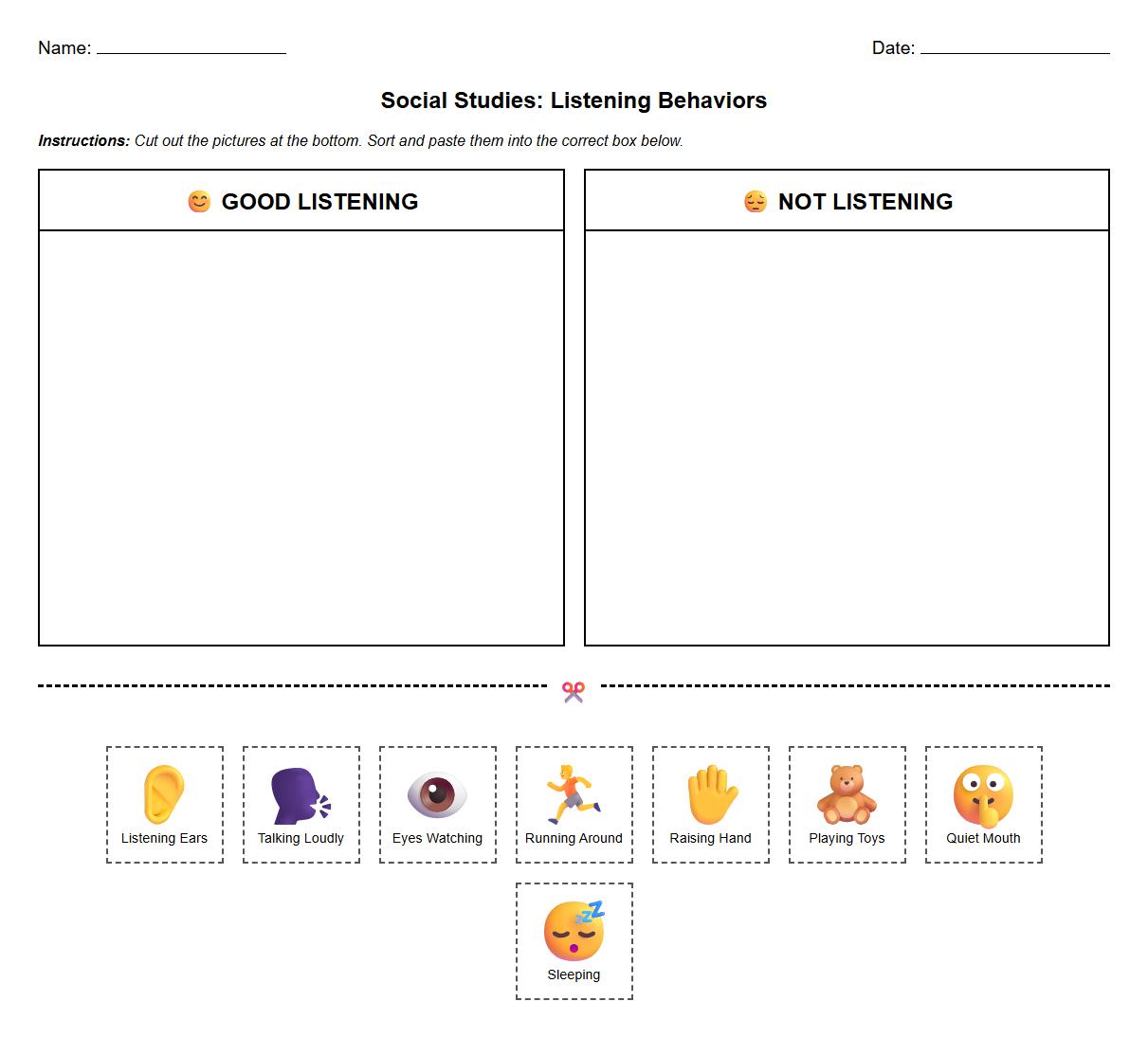Click the Quiet Mouth shushing face icon
Image resolution: width=1148 pixels, height=1038 pixels.
(983, 796)
